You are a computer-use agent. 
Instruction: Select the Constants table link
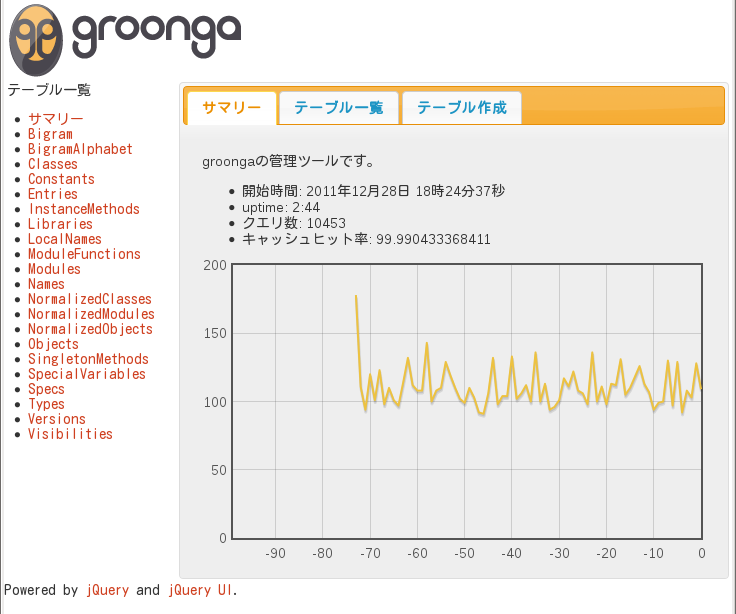(61, 179)
